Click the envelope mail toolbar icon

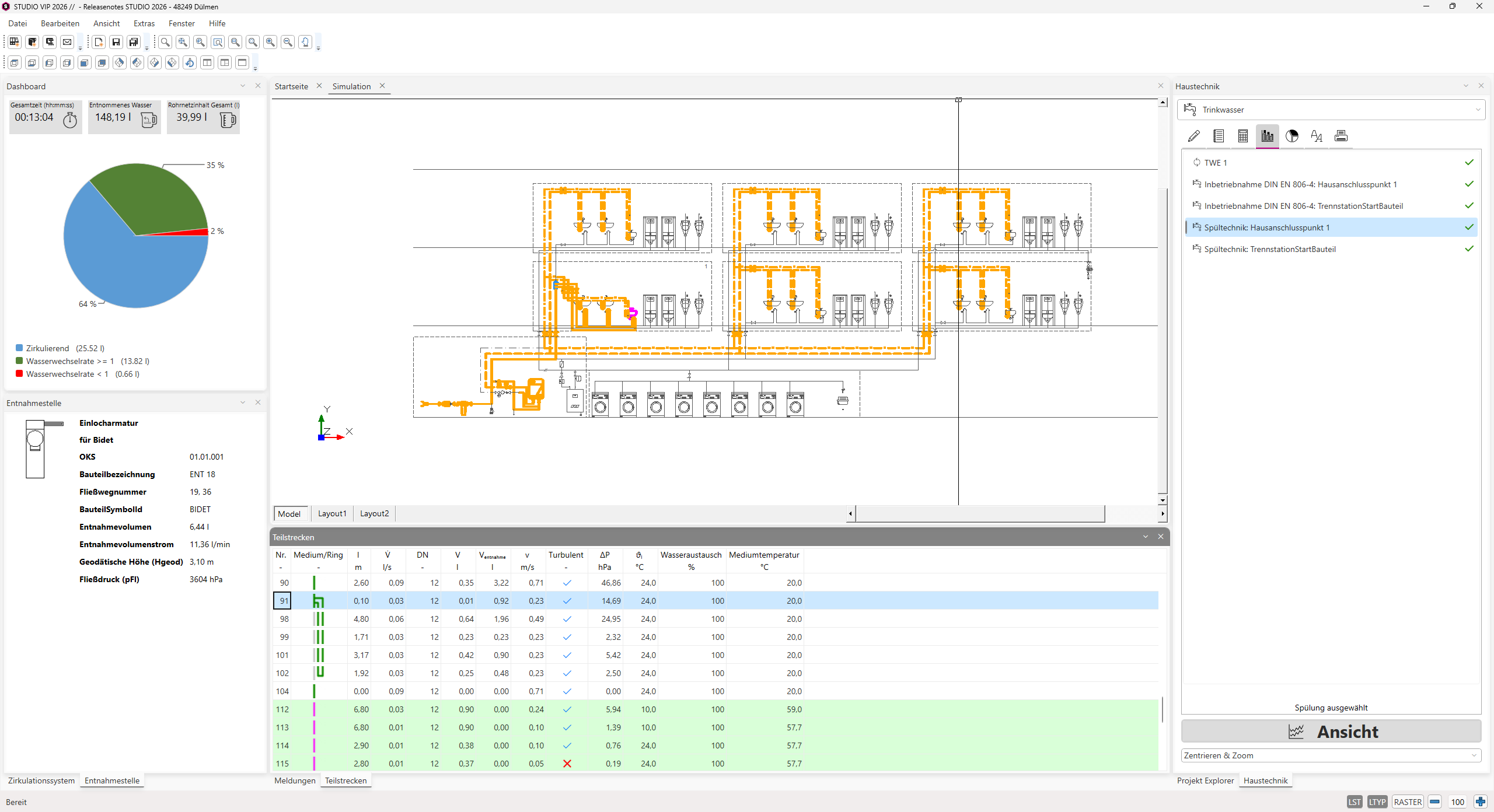pyautogui.click(x=67, y=42)
